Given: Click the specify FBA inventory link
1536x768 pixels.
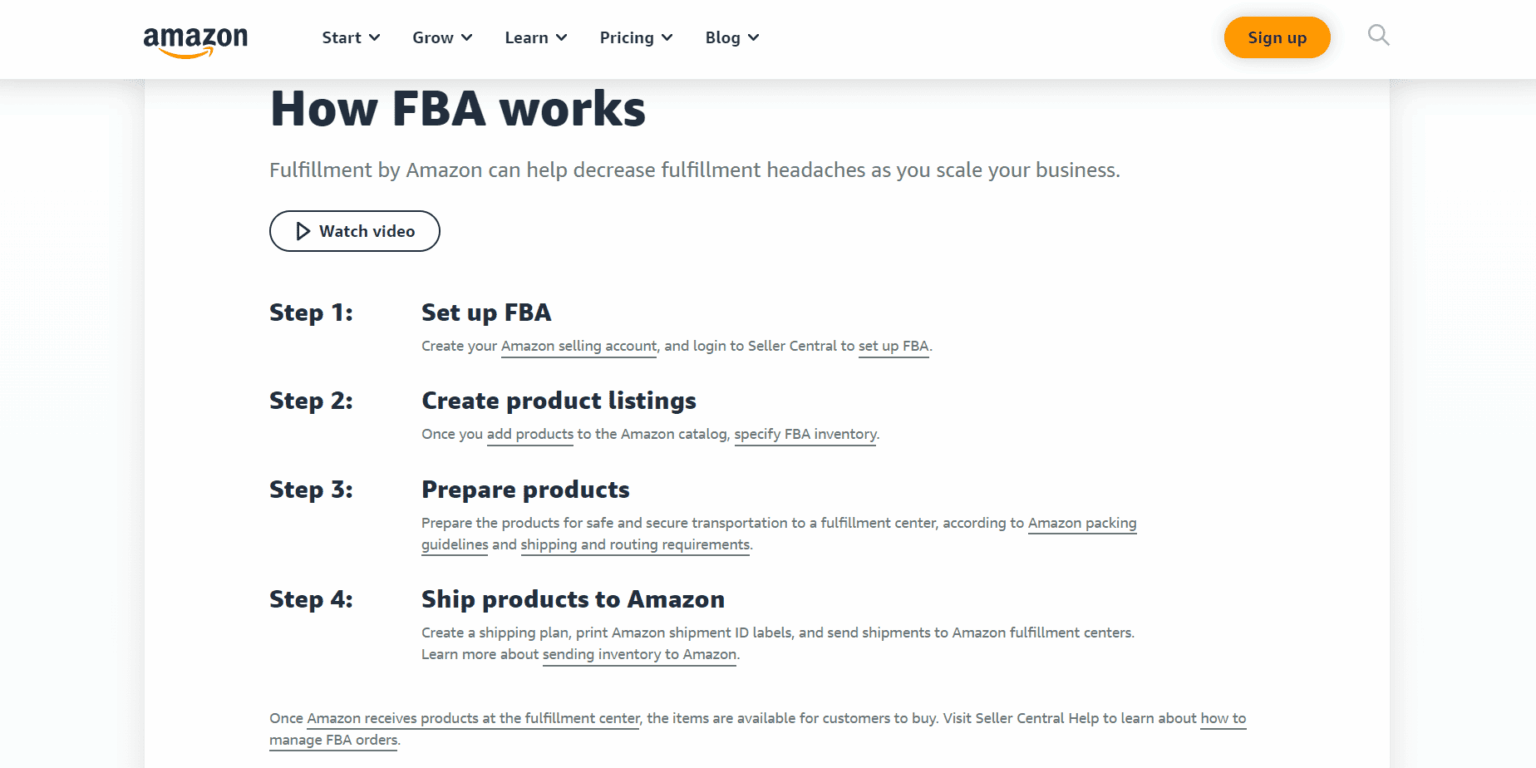Looking at the screenshot, I should click(805, 434).
